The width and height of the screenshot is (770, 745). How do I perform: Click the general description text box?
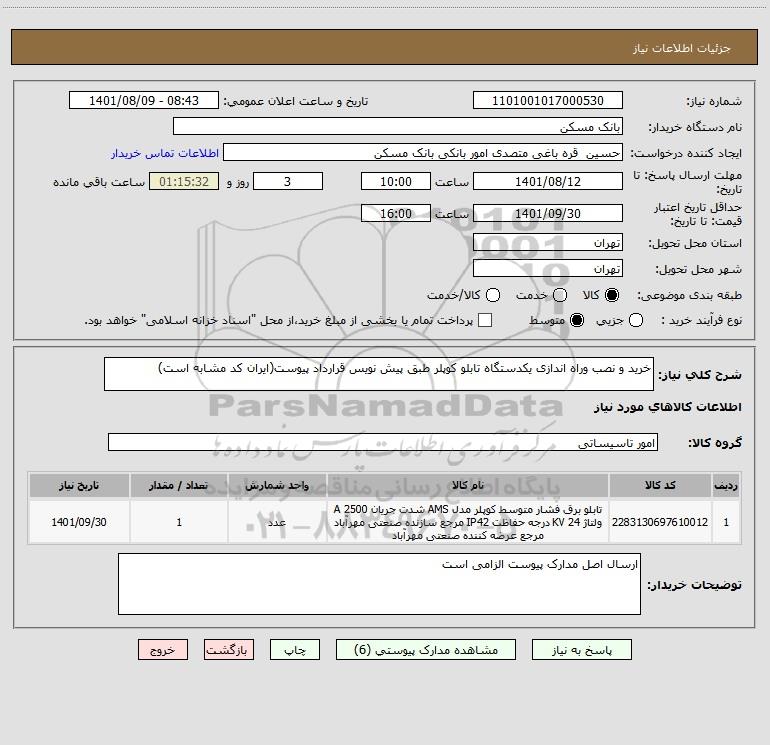379,374
